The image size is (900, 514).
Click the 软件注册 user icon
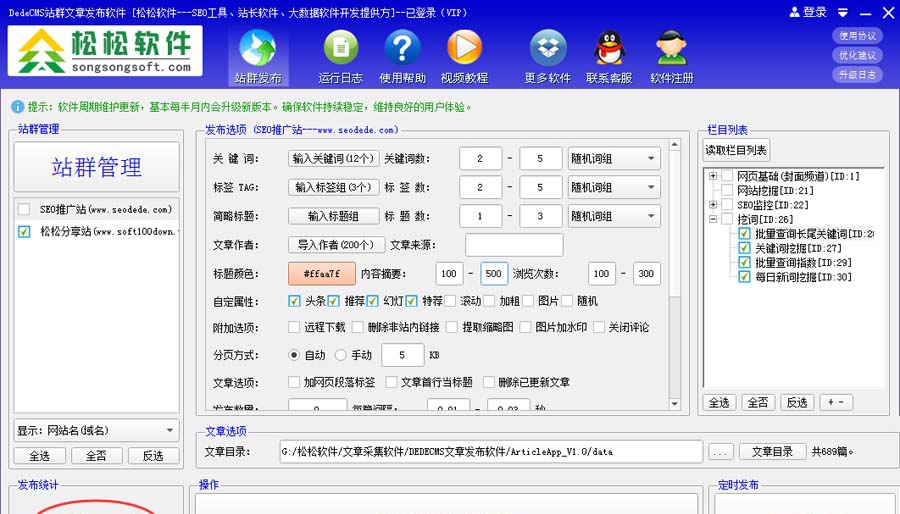(x=672, y=56)
